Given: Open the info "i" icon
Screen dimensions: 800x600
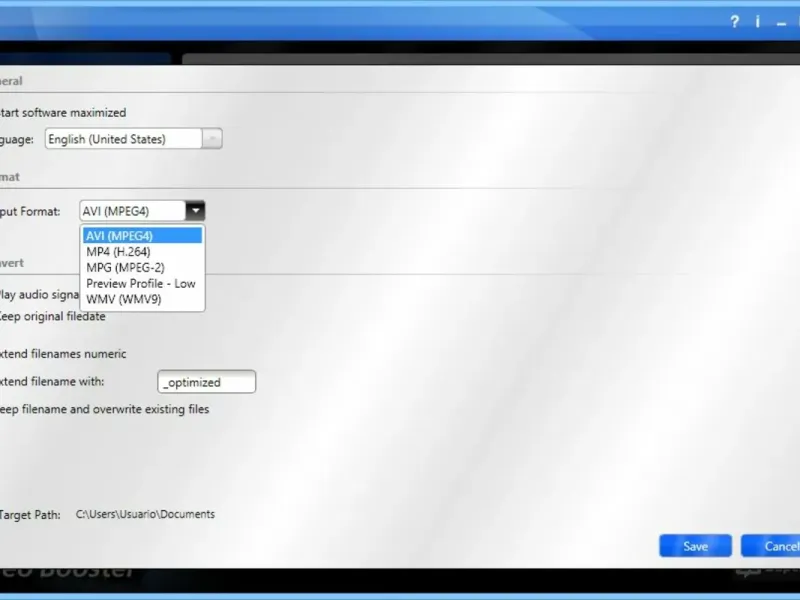Looking at the screenshot, I should pyautogui.click(x=758, y=22).
